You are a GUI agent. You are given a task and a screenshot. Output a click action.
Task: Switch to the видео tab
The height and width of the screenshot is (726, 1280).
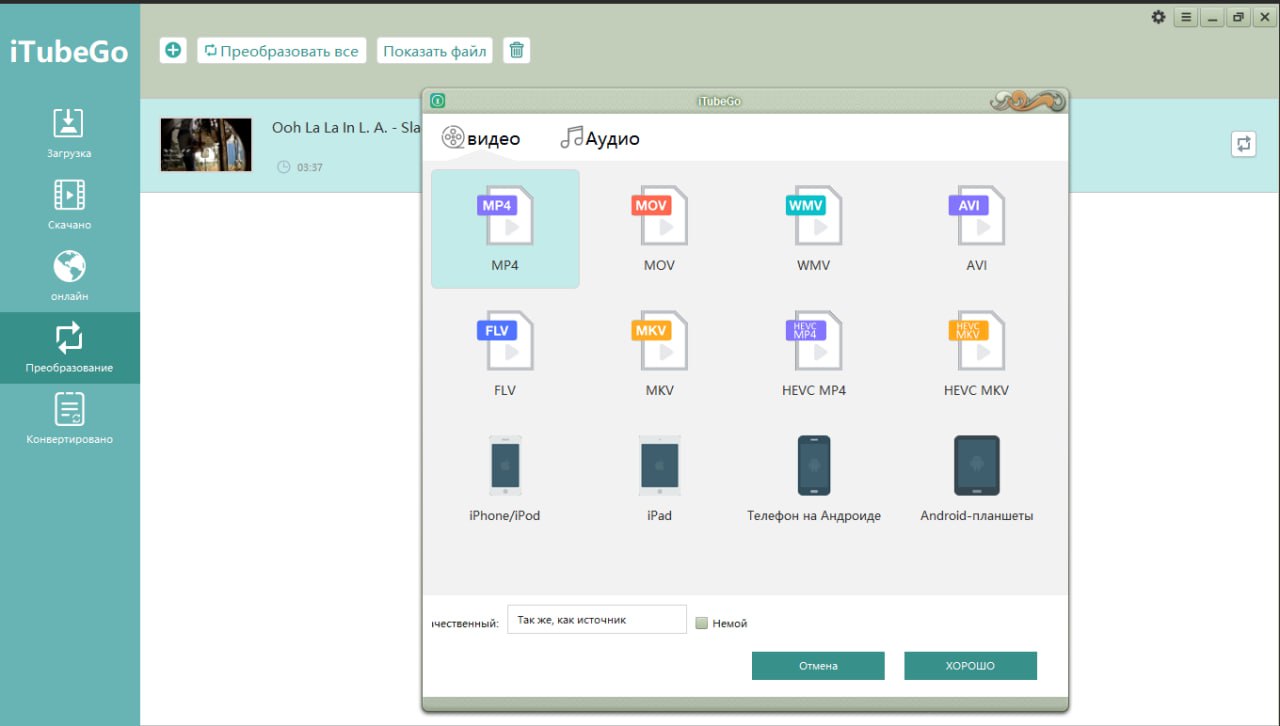[x=481, y=138]
